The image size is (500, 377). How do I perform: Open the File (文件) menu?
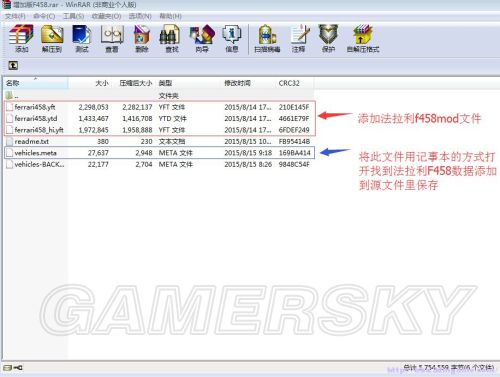(x=15, y=16)
